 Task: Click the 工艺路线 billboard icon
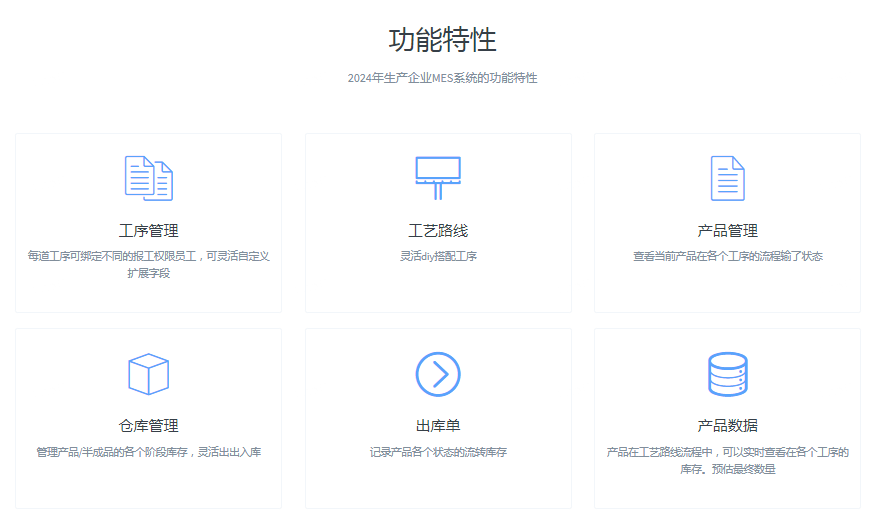pos(438,178)
